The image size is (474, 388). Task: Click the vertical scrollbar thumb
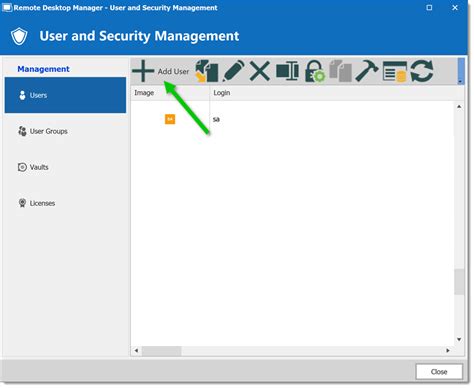pos(459,282)
